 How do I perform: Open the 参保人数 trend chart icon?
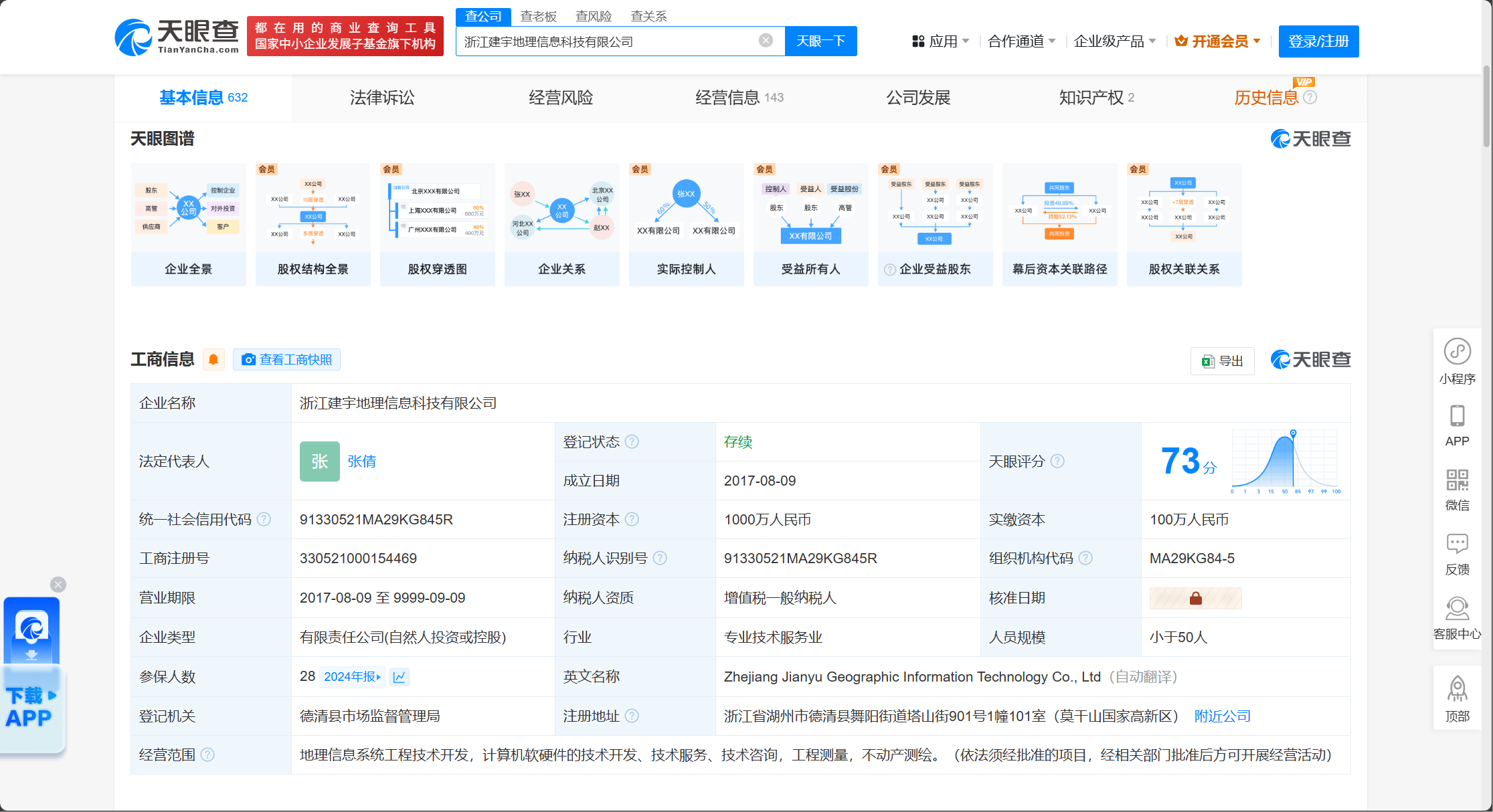(x=400, y=677)
